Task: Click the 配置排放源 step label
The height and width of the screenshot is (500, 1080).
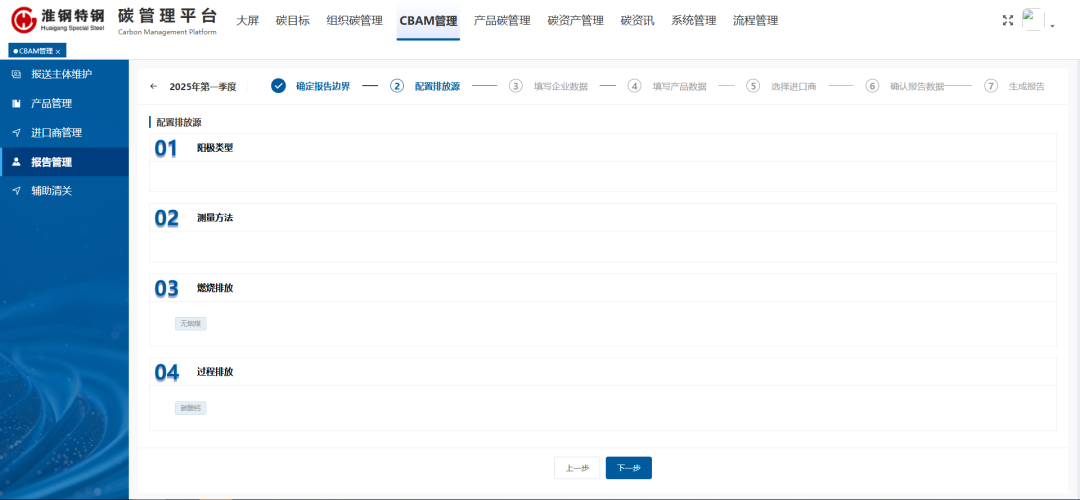Action: (437, 86)
